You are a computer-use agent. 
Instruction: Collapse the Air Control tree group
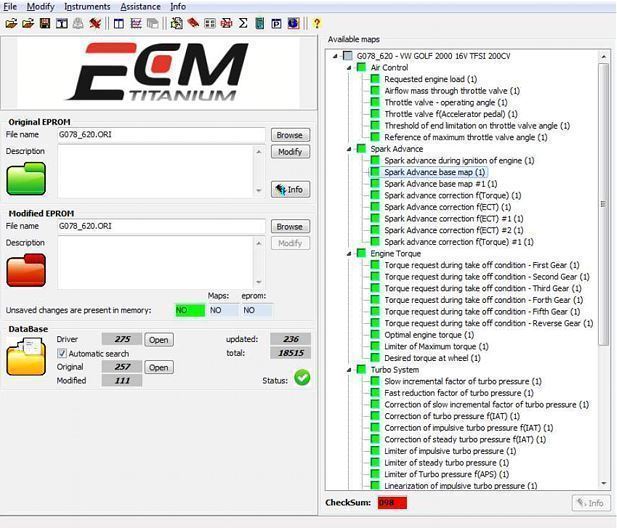pos(347,68)
